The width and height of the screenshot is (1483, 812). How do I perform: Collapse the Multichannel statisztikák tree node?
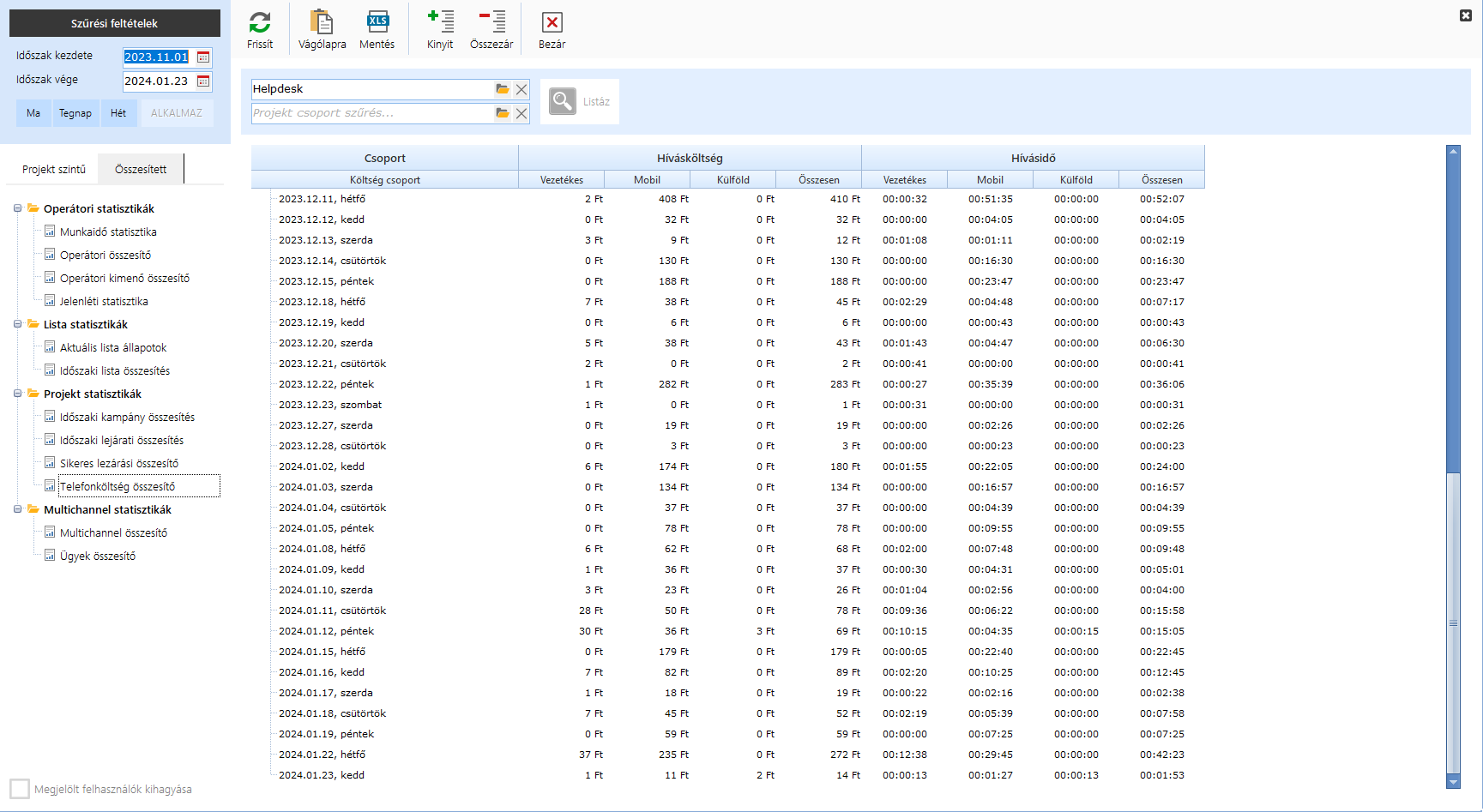tap(18, 509)
